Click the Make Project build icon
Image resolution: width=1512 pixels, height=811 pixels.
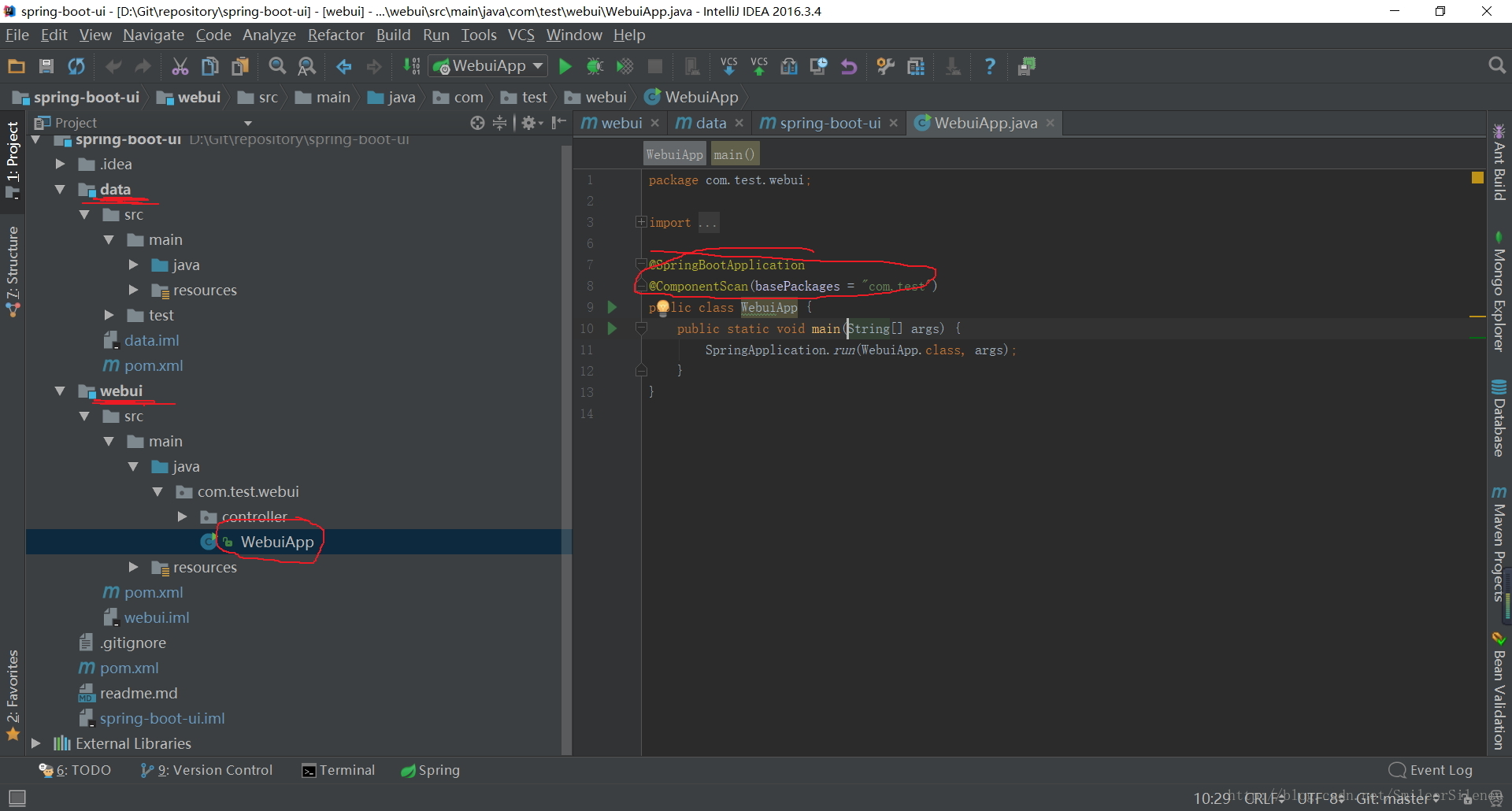coord(411,66)
